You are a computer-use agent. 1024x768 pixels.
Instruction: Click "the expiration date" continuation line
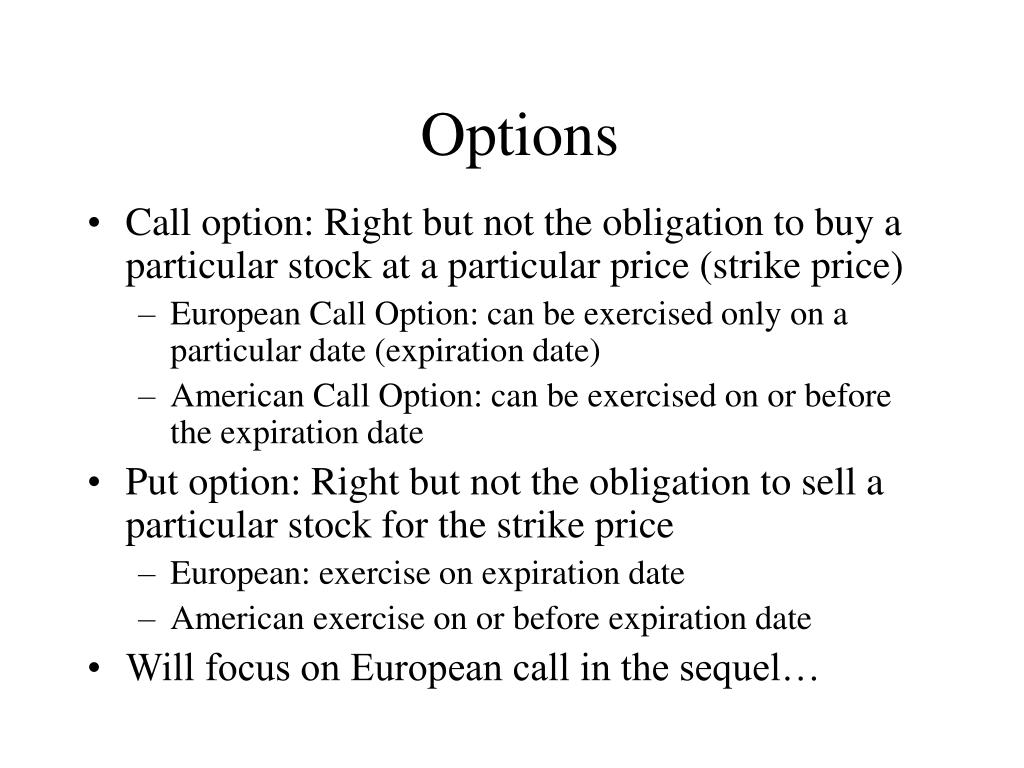296,433
